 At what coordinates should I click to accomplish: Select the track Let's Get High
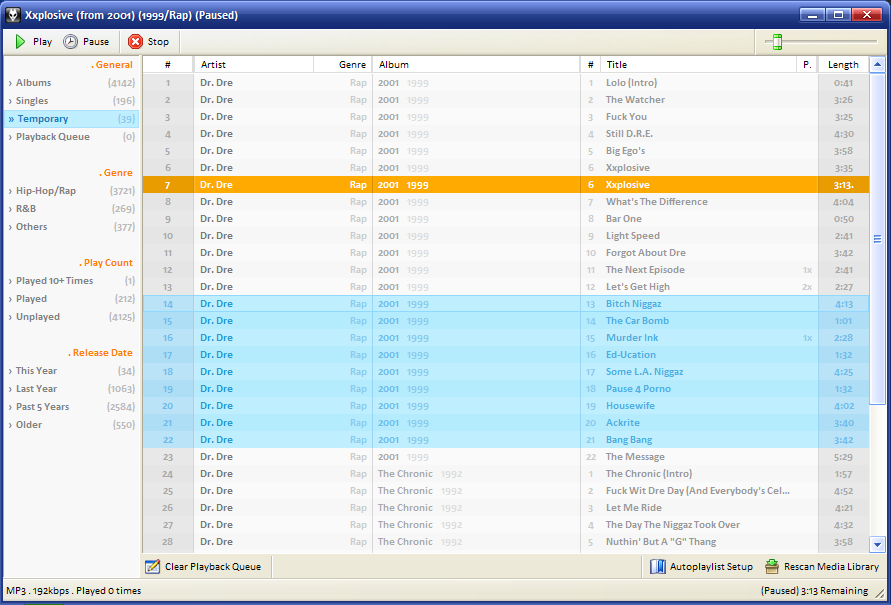[506, 287]
